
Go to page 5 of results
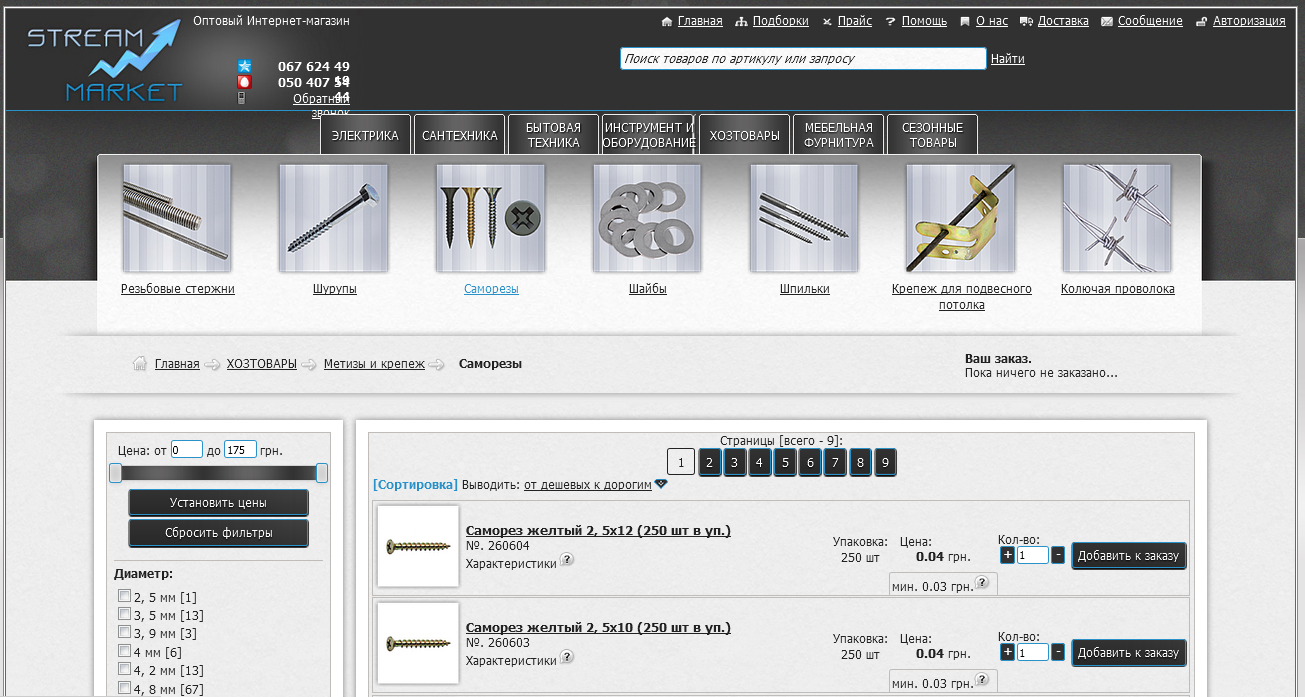785,463
